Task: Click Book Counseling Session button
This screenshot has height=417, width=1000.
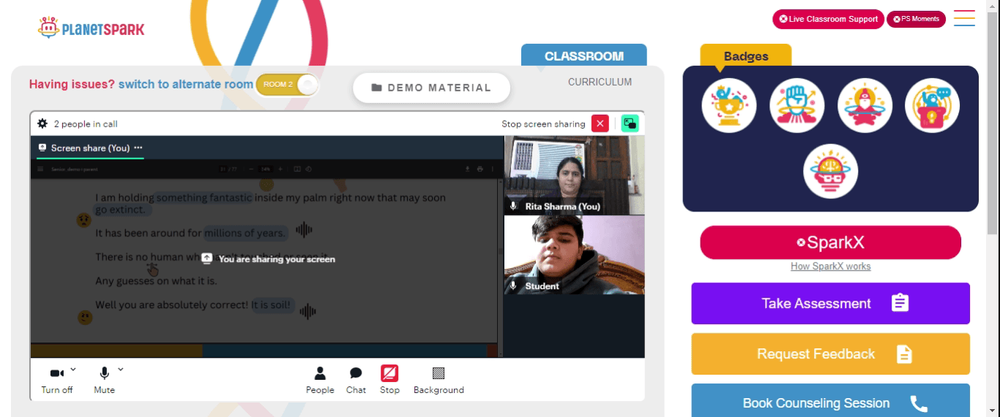Action: pyautogui.click(x=830, y=400)
